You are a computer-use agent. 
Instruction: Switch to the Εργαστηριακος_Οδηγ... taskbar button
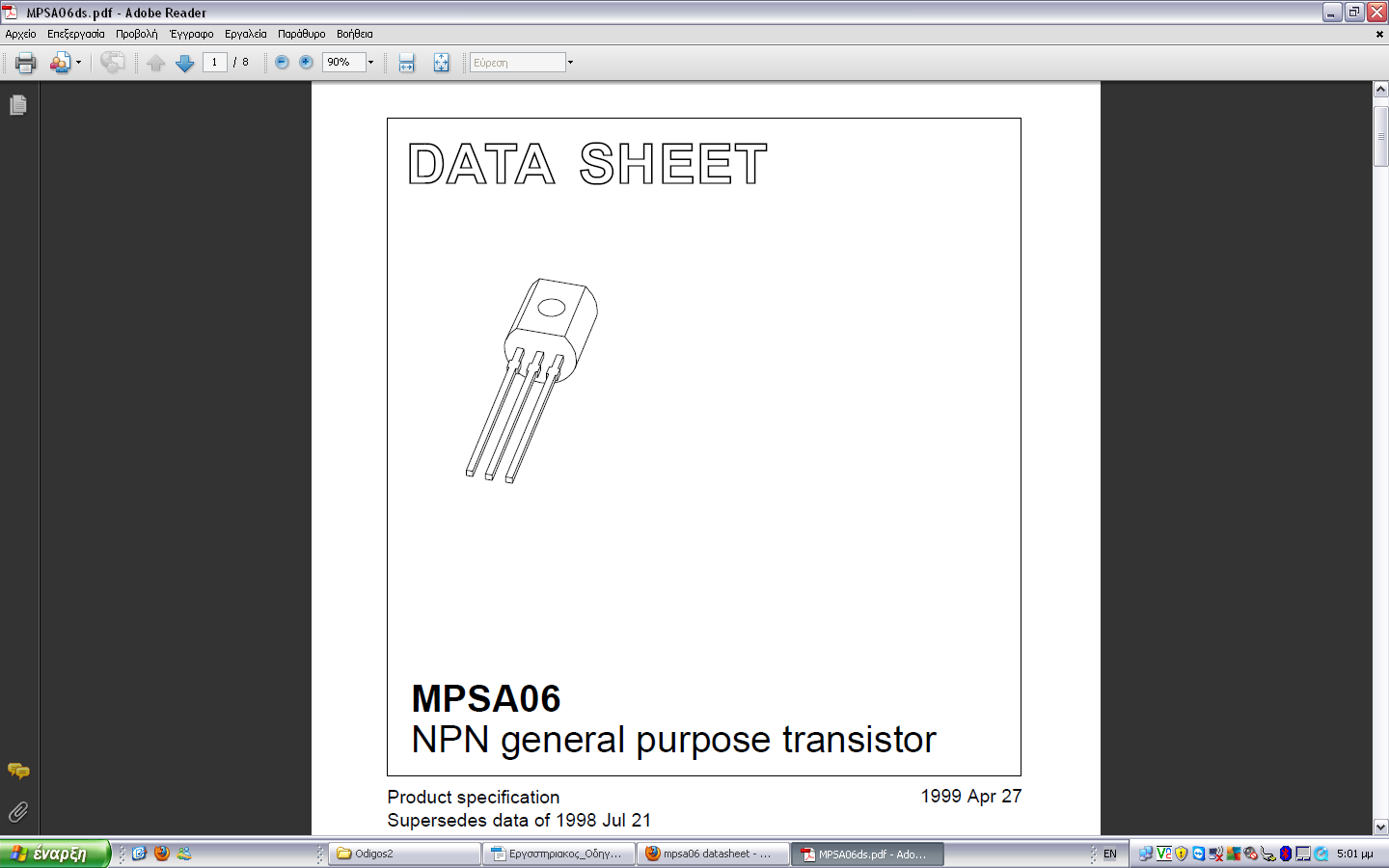click(559, 854)
